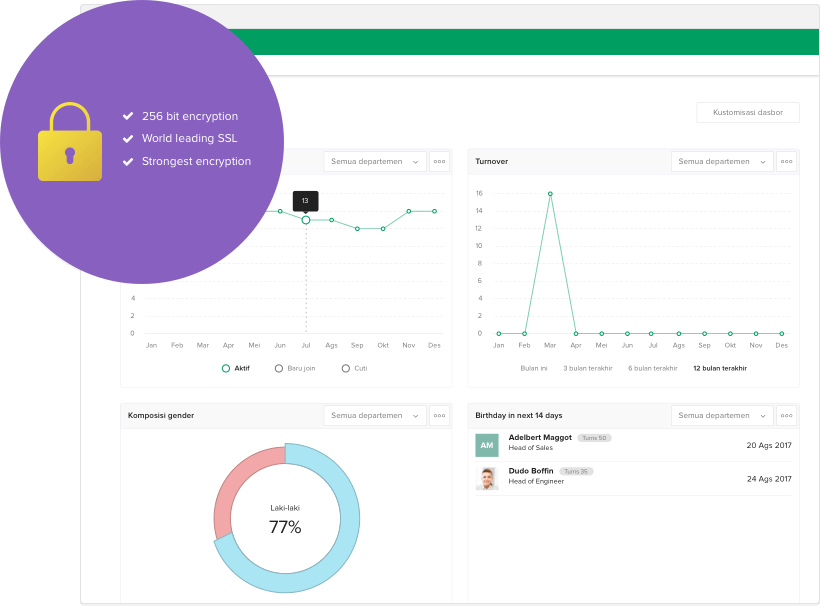Image resolution: width=820 pixels, height=606 pixels.
Task: Click the Nov data point in employee chart
Action: pyautogui.click(x=409, y=211)
